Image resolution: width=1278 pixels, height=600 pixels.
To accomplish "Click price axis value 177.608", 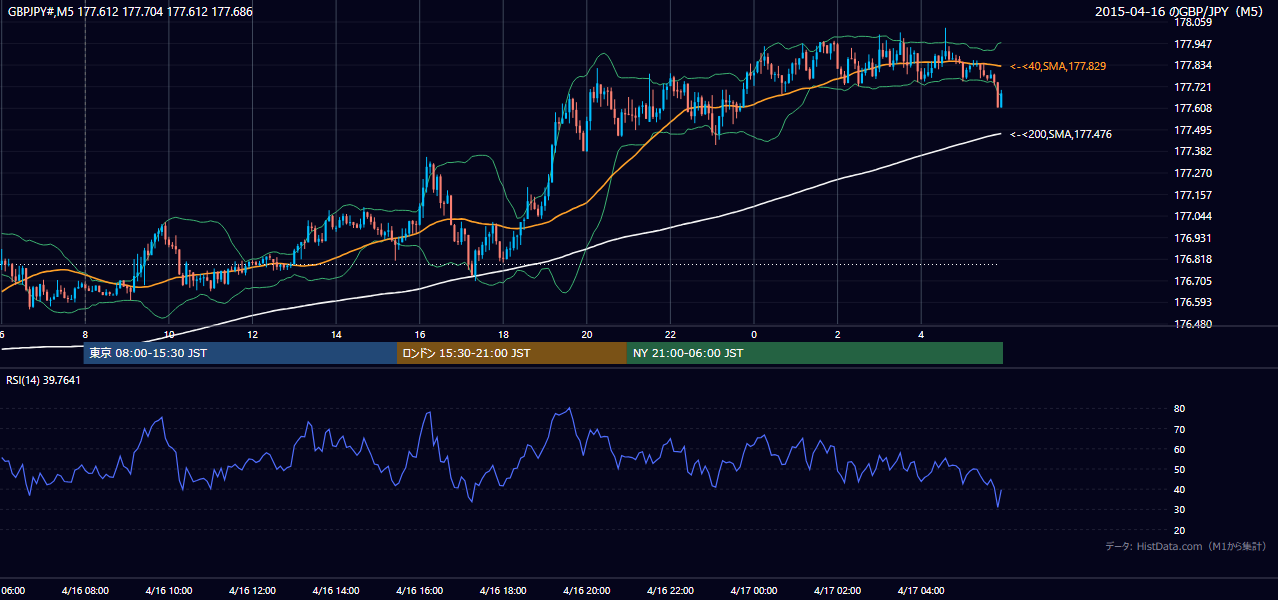I will (x=1193, y=108).
